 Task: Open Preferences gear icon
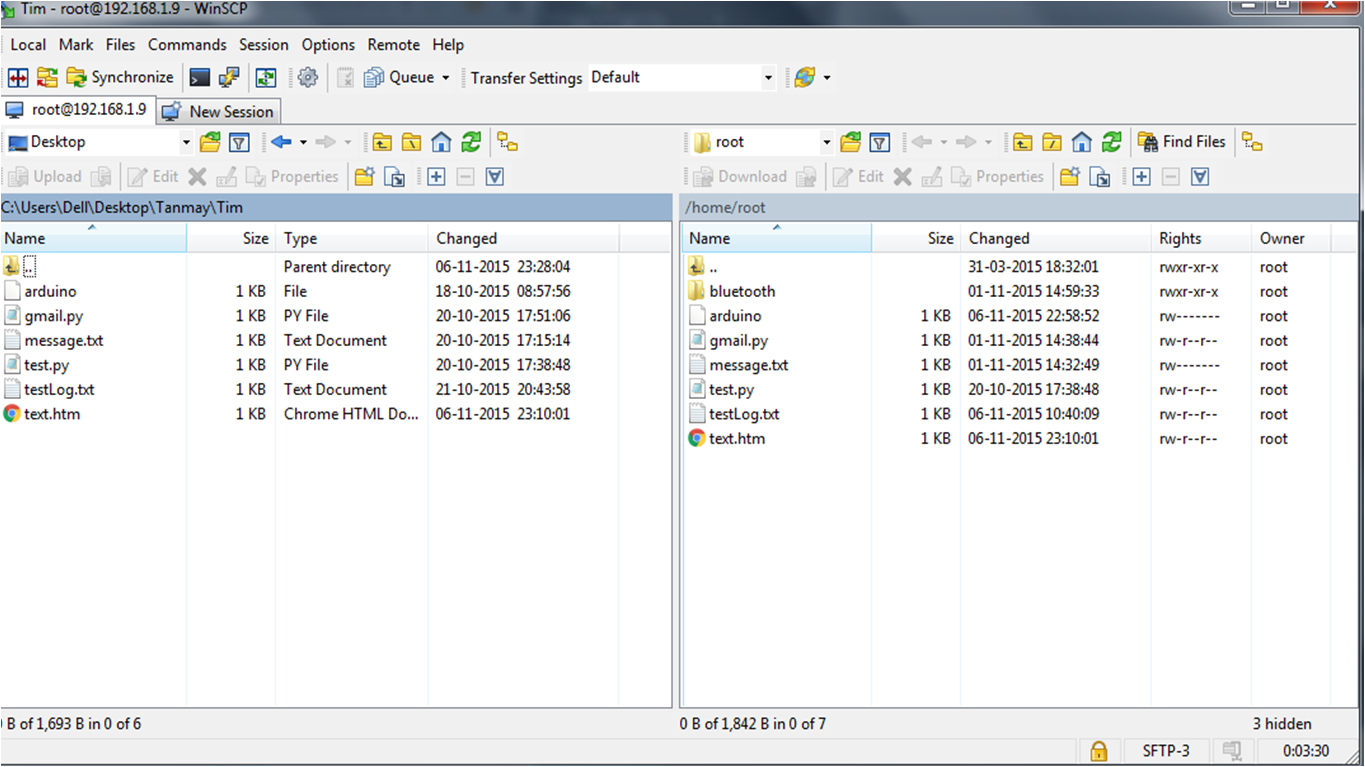pos(308,77)
